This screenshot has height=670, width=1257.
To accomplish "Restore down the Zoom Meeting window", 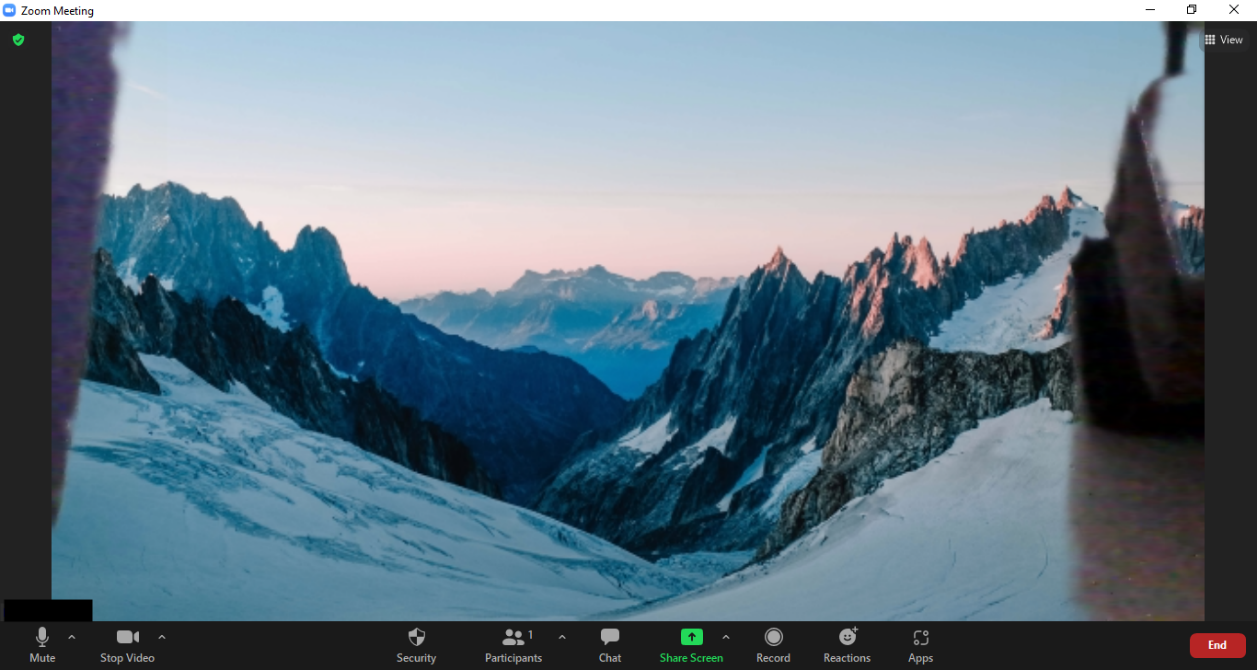I will tap(1192, 10).
